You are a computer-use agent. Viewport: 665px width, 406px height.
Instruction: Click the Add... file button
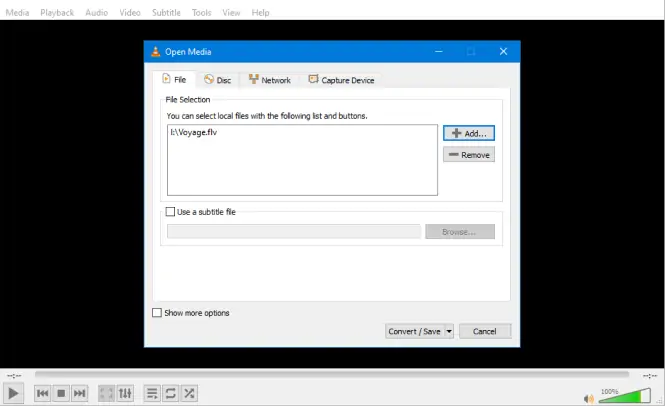point(469,133)
